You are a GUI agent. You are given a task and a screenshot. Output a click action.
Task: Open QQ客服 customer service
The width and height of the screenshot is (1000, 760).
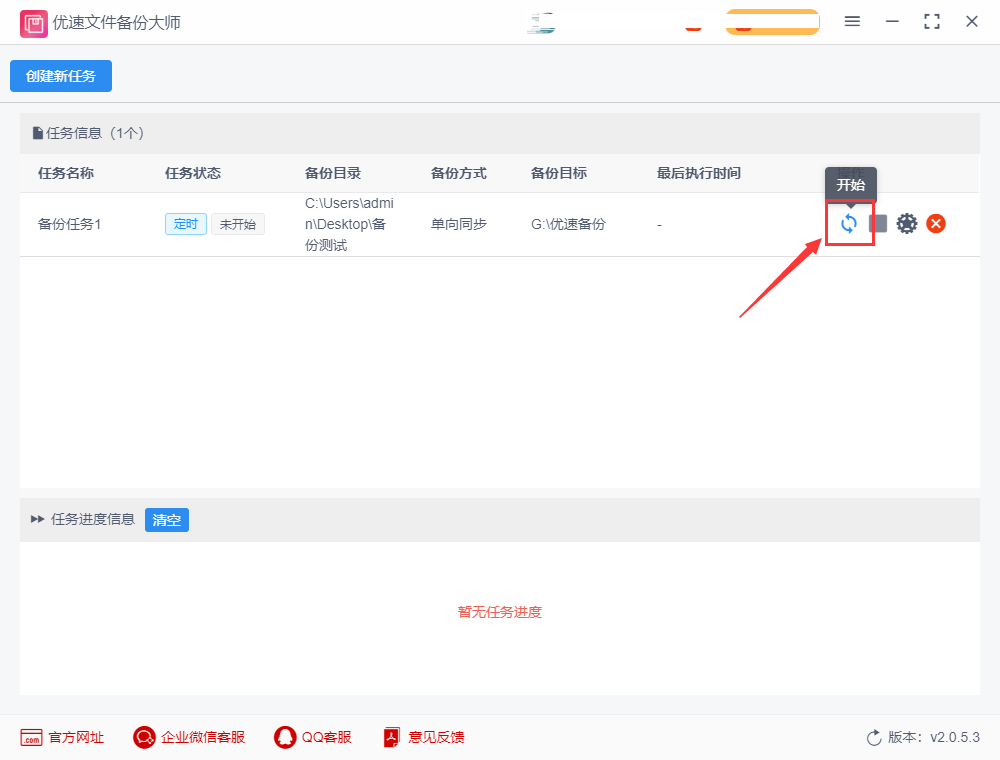pos(313,738)
